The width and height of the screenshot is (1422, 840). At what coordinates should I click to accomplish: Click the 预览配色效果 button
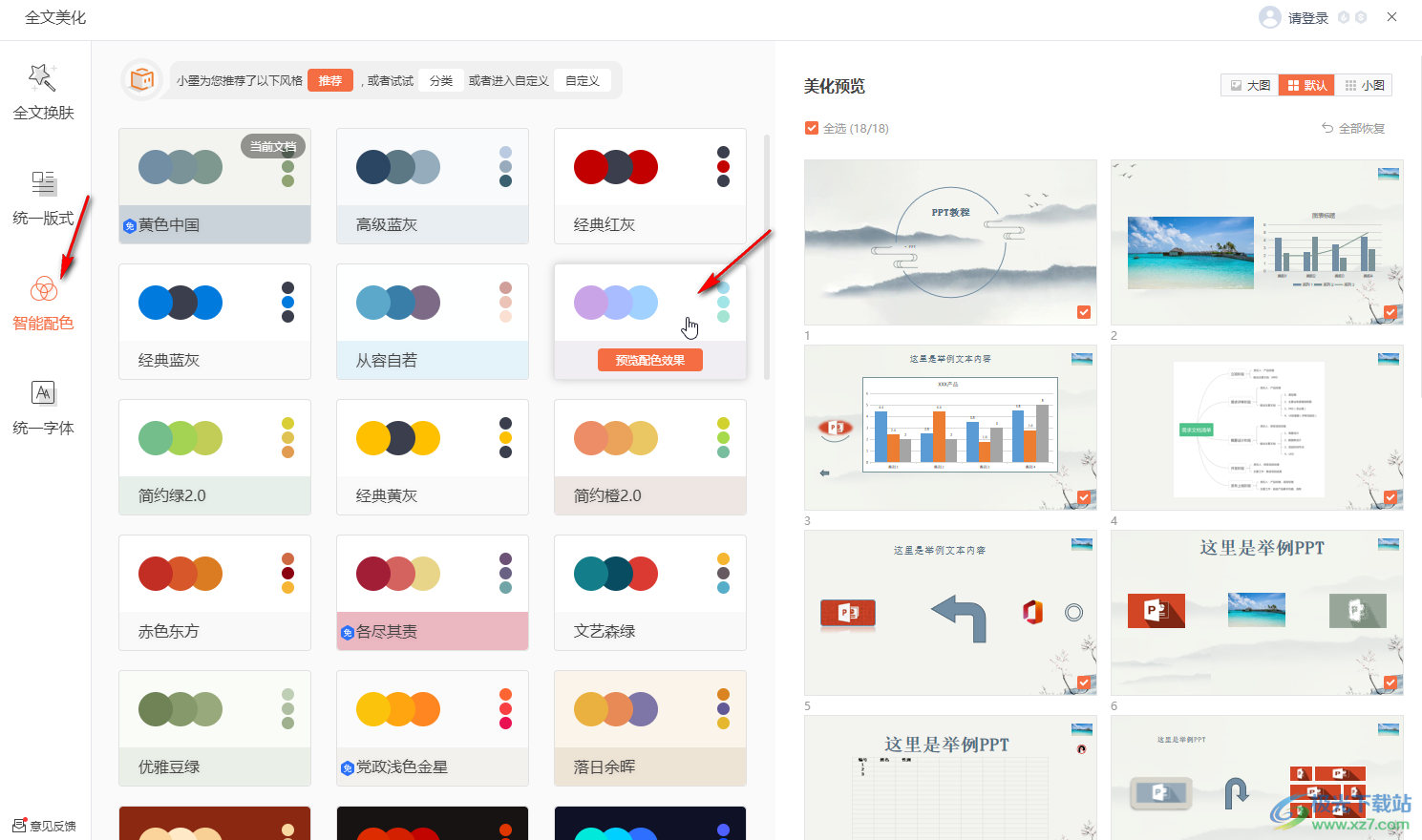coord(650,360)
